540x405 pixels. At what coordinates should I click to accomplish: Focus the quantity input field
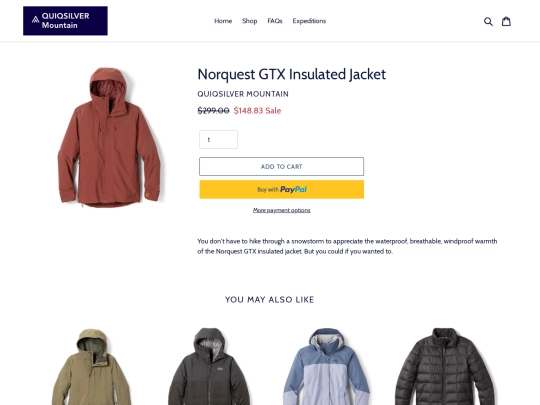(x=218, y=139)
